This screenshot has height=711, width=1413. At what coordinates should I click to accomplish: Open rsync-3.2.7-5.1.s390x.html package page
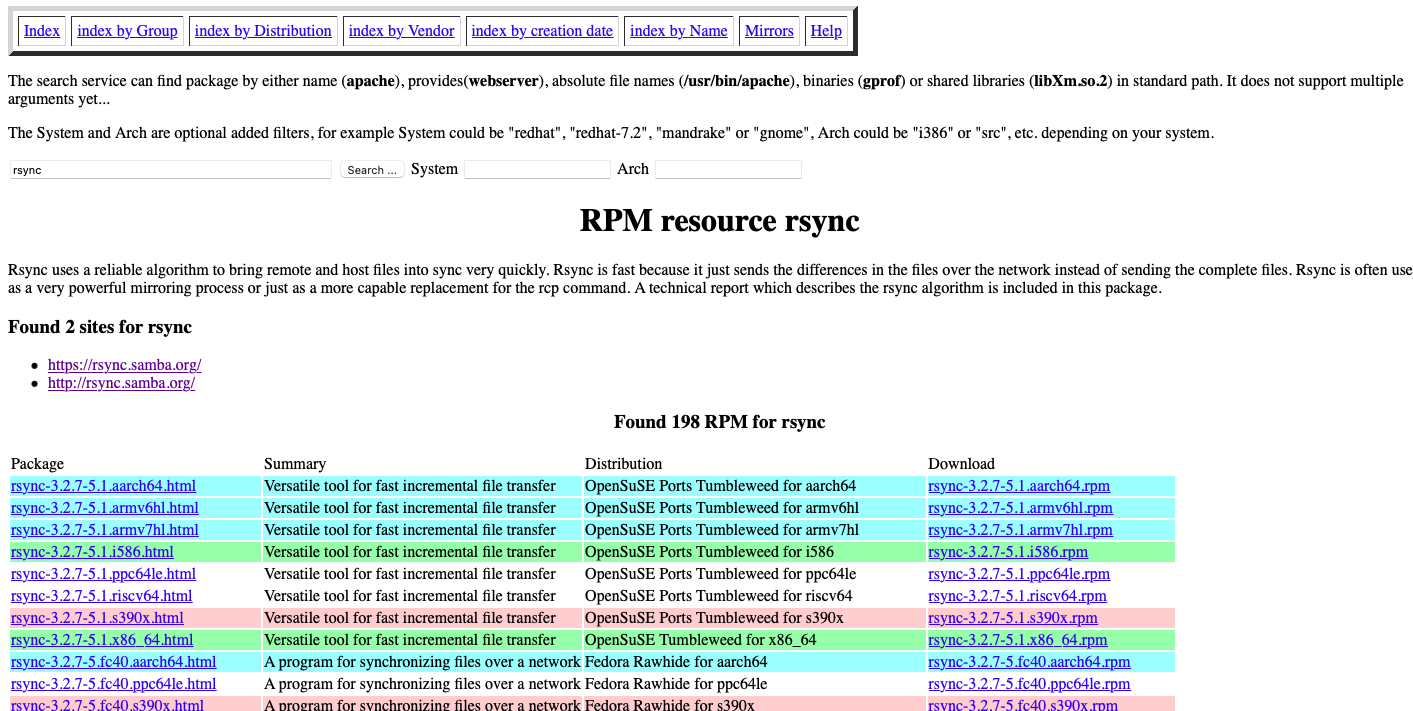click(x=97, y=617)
